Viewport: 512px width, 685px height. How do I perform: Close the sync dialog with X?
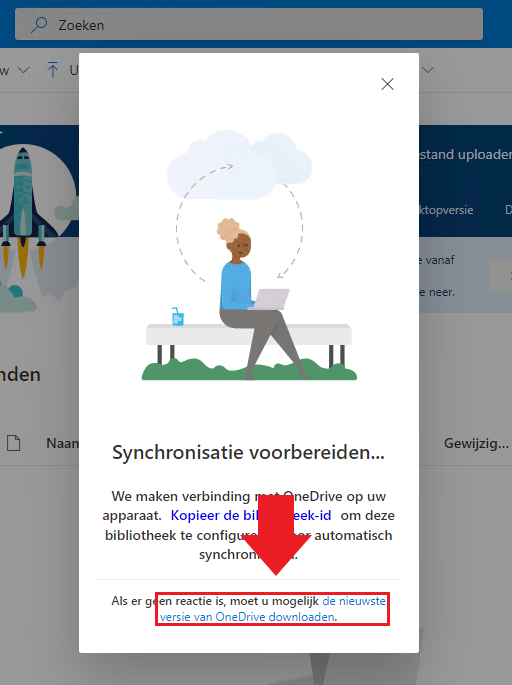pyautogui.click(x=387, y=84)
